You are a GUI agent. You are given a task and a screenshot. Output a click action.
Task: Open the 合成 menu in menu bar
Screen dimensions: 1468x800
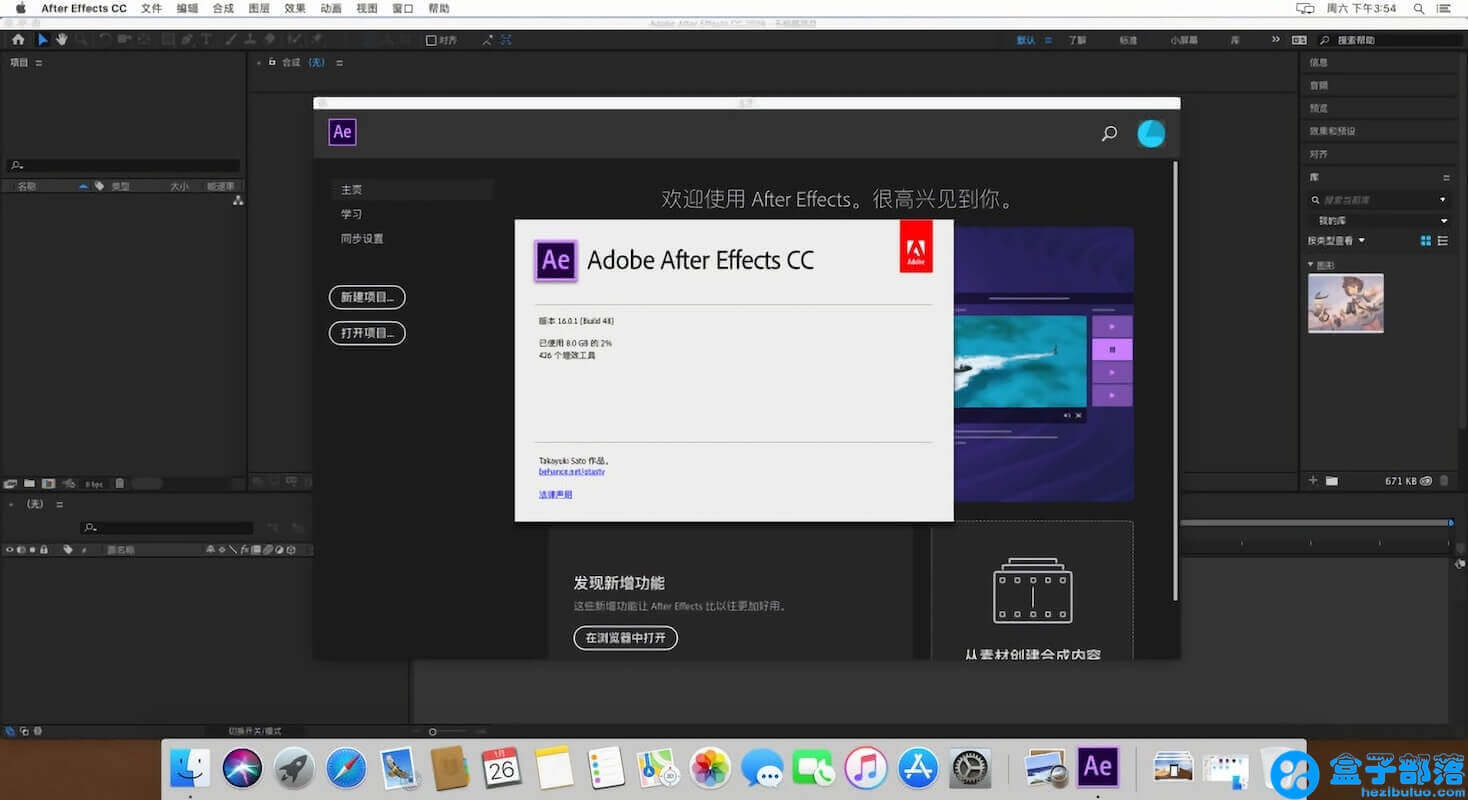point(223,8)
